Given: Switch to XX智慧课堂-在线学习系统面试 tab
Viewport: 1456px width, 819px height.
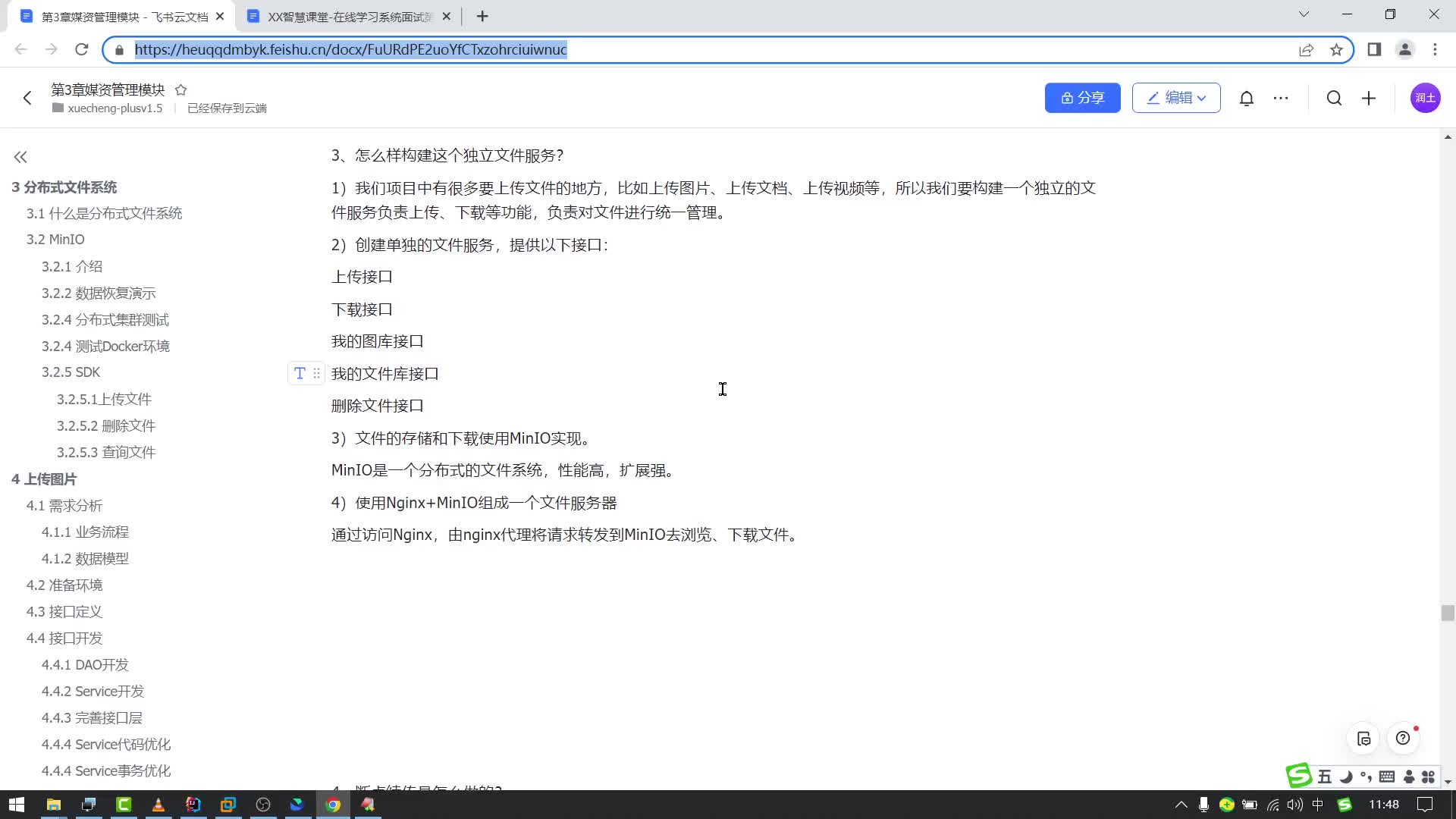Looking at the screenshot, I should [350, 17].
